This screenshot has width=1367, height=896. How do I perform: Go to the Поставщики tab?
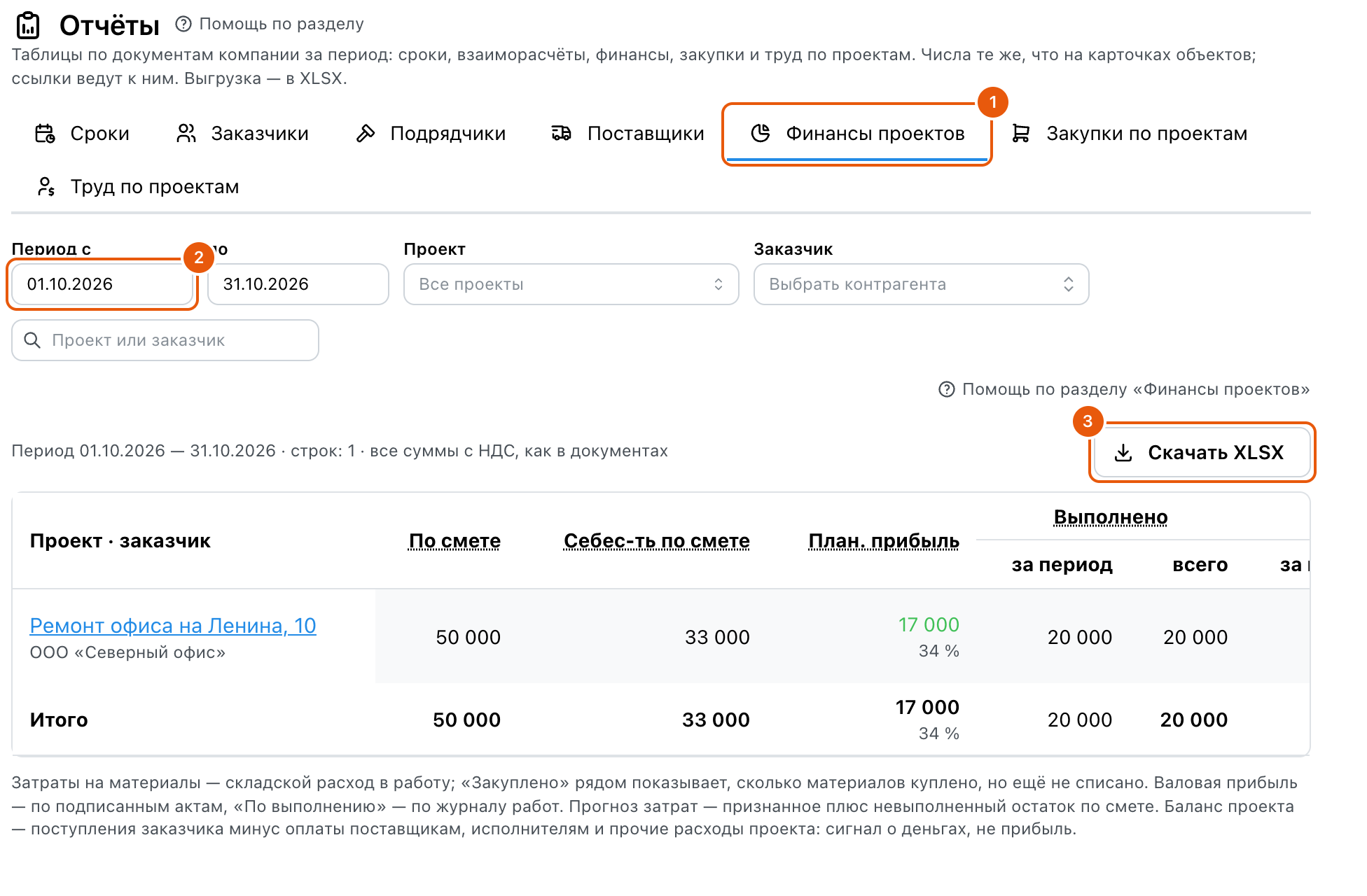(628, 133)
